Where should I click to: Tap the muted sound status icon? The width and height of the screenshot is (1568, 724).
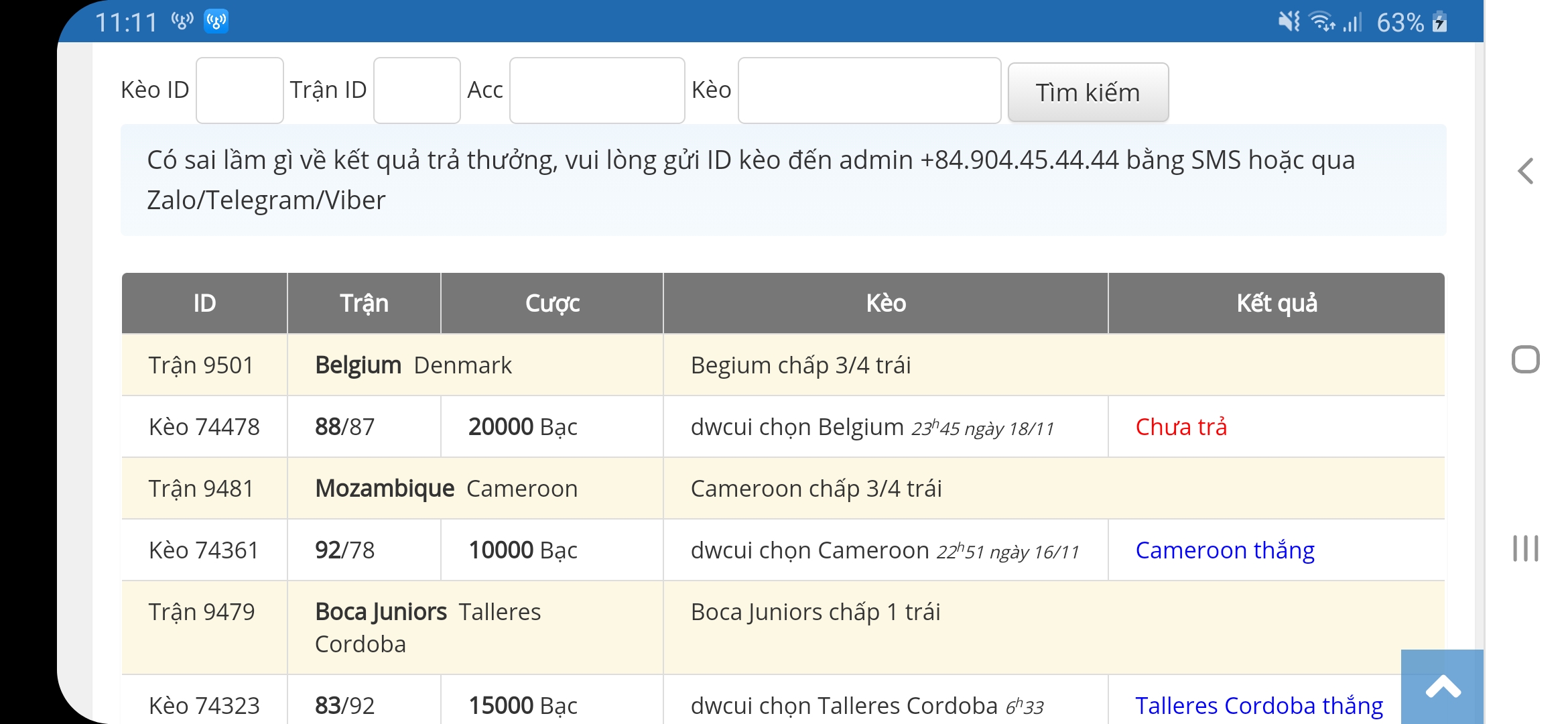tap(1288, 21)
